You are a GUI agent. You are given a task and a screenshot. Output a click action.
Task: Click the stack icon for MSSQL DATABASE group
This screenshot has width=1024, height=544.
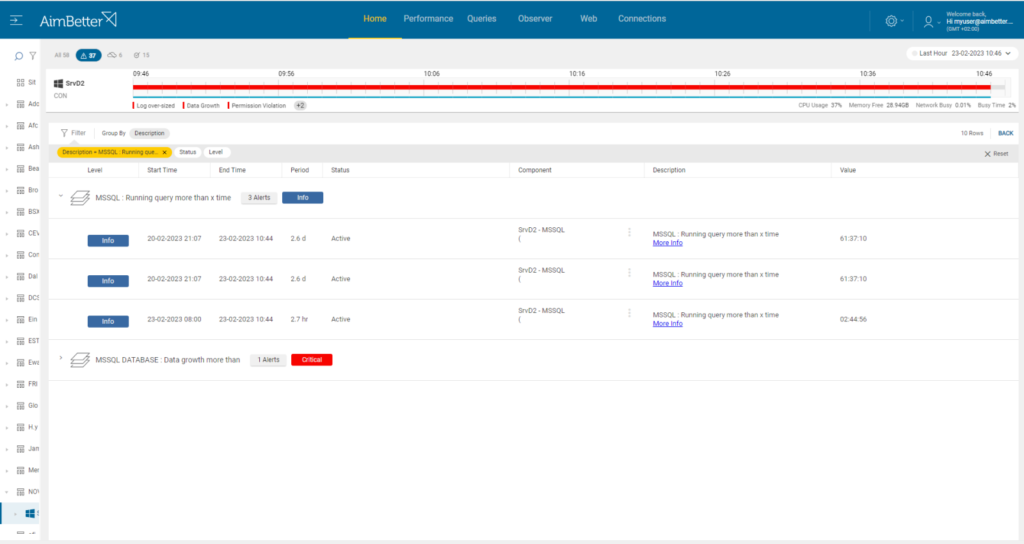[x=80, y=360]
